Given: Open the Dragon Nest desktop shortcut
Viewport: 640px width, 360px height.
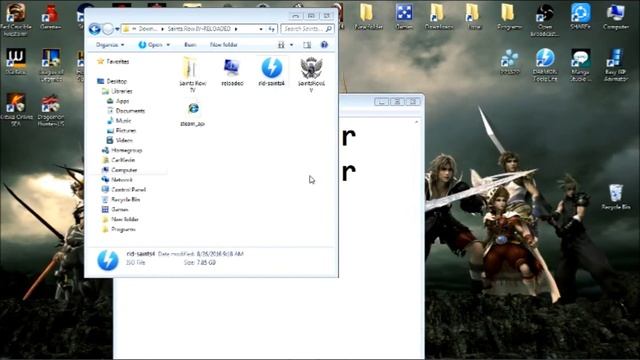Looking at the screenshot, I should pos(51,110).
